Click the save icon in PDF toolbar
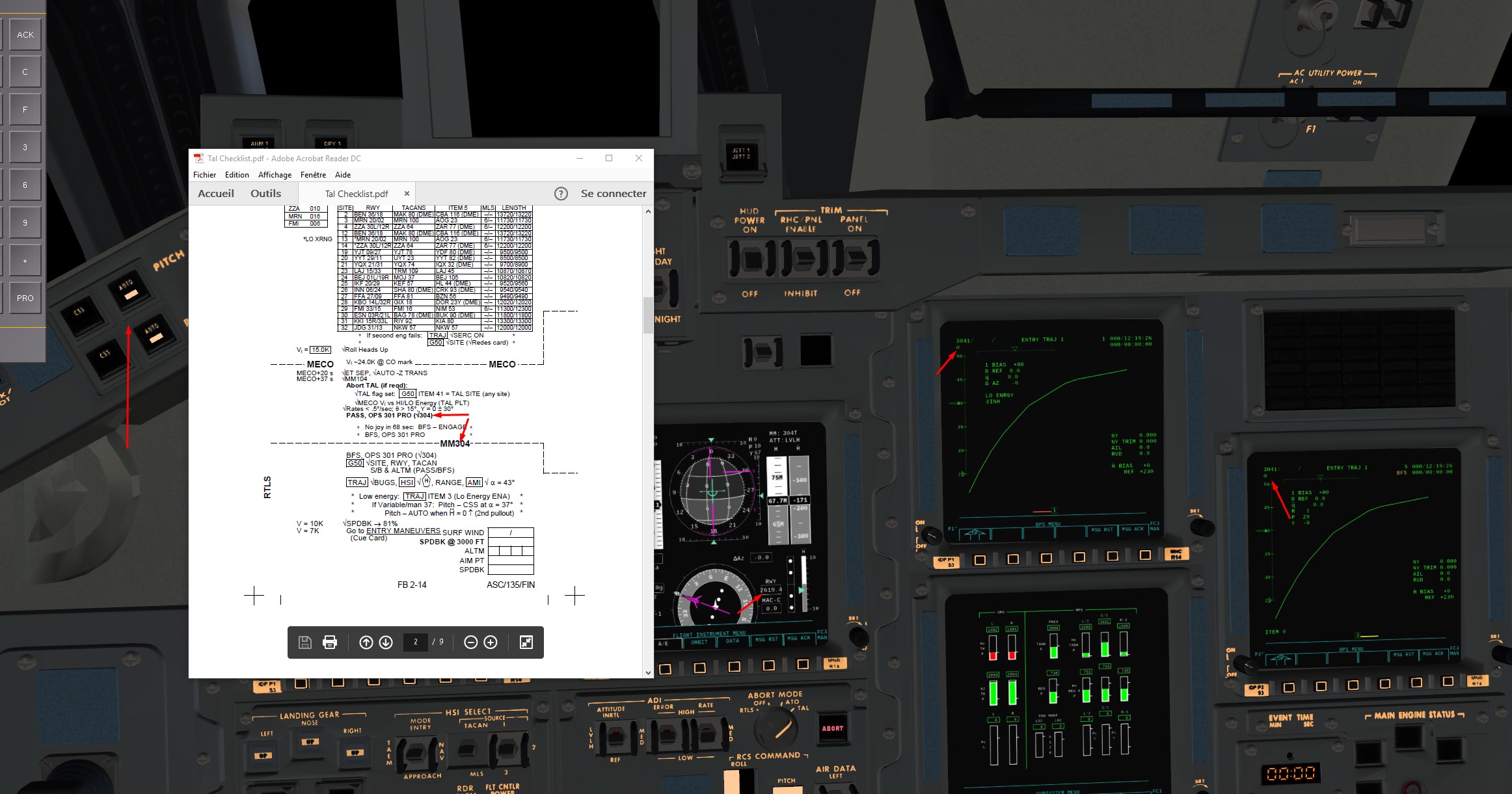This screenshot has height=794, width=1512. [304, 642]
